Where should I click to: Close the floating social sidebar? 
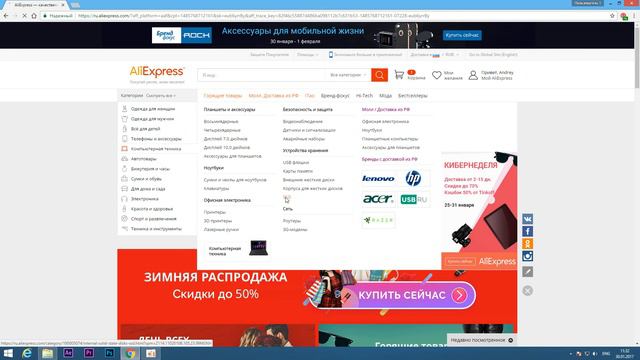(527, 291)
